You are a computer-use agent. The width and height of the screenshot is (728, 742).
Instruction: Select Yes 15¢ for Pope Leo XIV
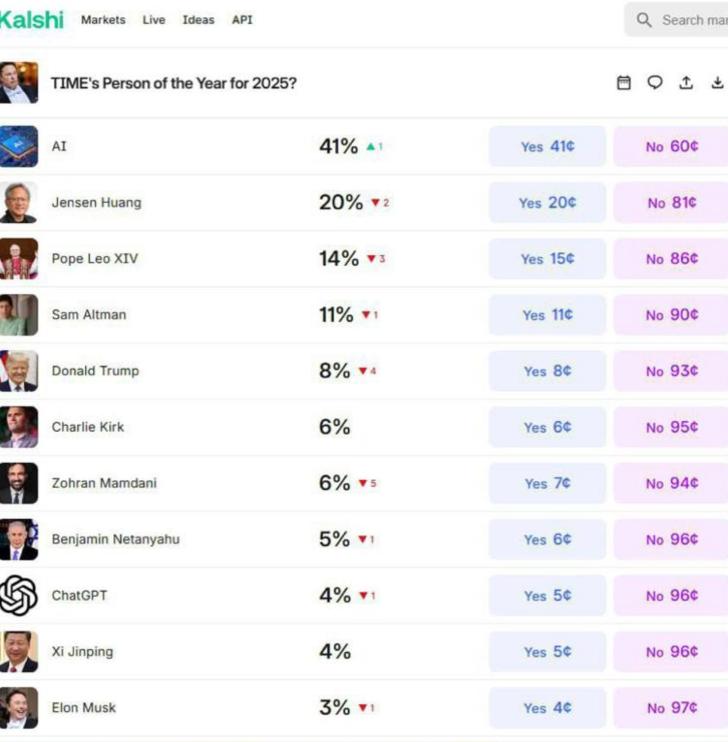click(x=547, y=258)
